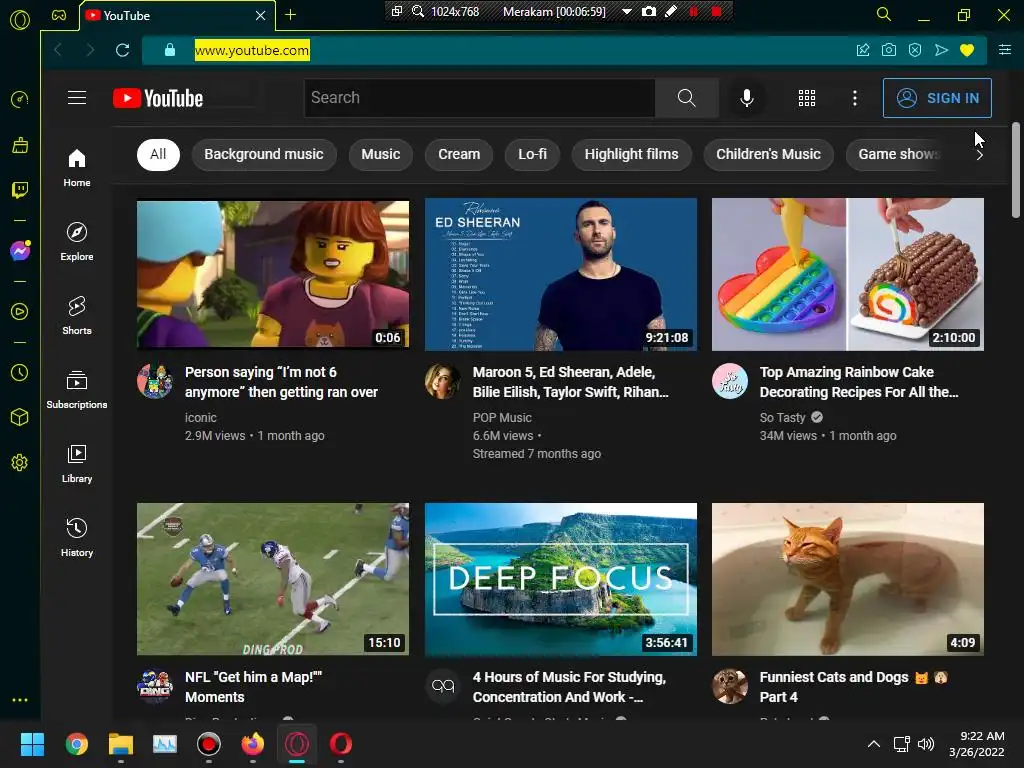Open Subscriptions in YouTube sidebar

tap(77, 390)
